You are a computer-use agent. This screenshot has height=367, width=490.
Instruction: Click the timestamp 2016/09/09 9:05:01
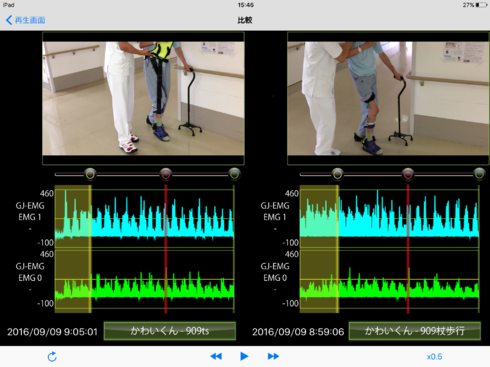(x=52, y=332)
